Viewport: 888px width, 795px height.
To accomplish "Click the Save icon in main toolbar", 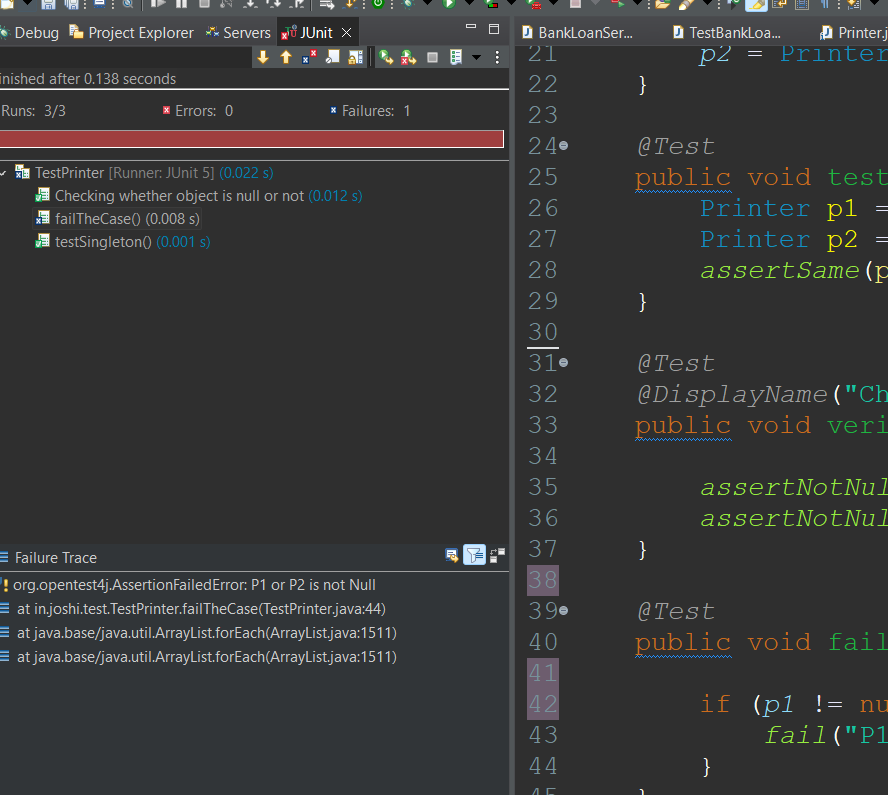I will pos(48,4).
